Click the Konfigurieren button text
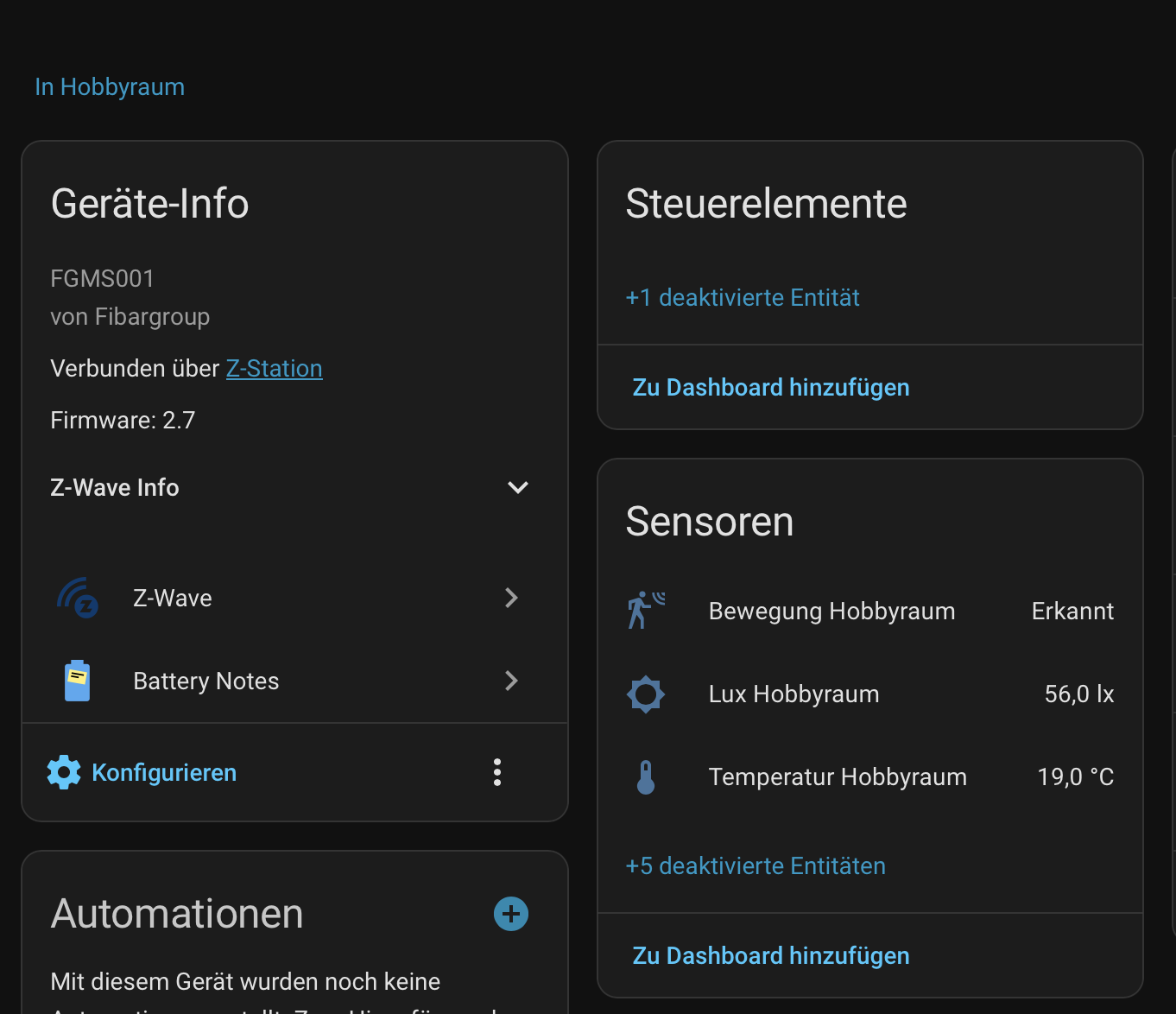 164,772
